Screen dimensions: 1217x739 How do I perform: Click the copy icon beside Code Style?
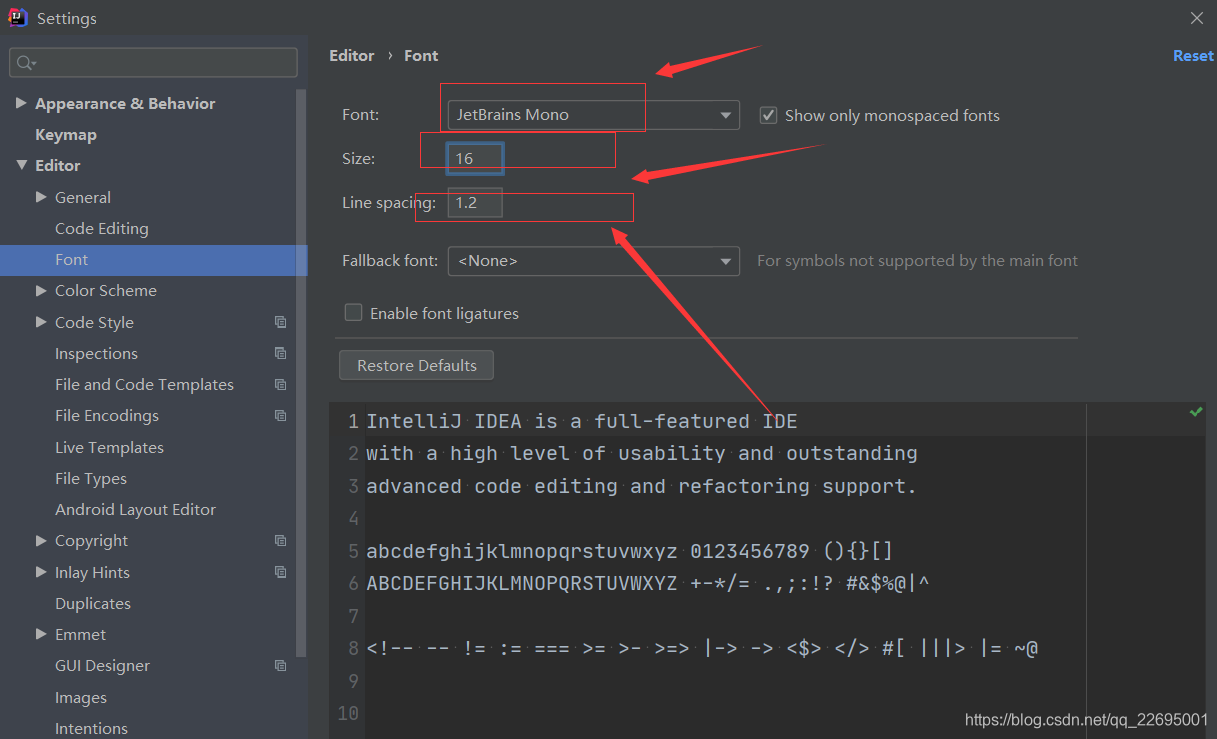(x=280, y=322)
